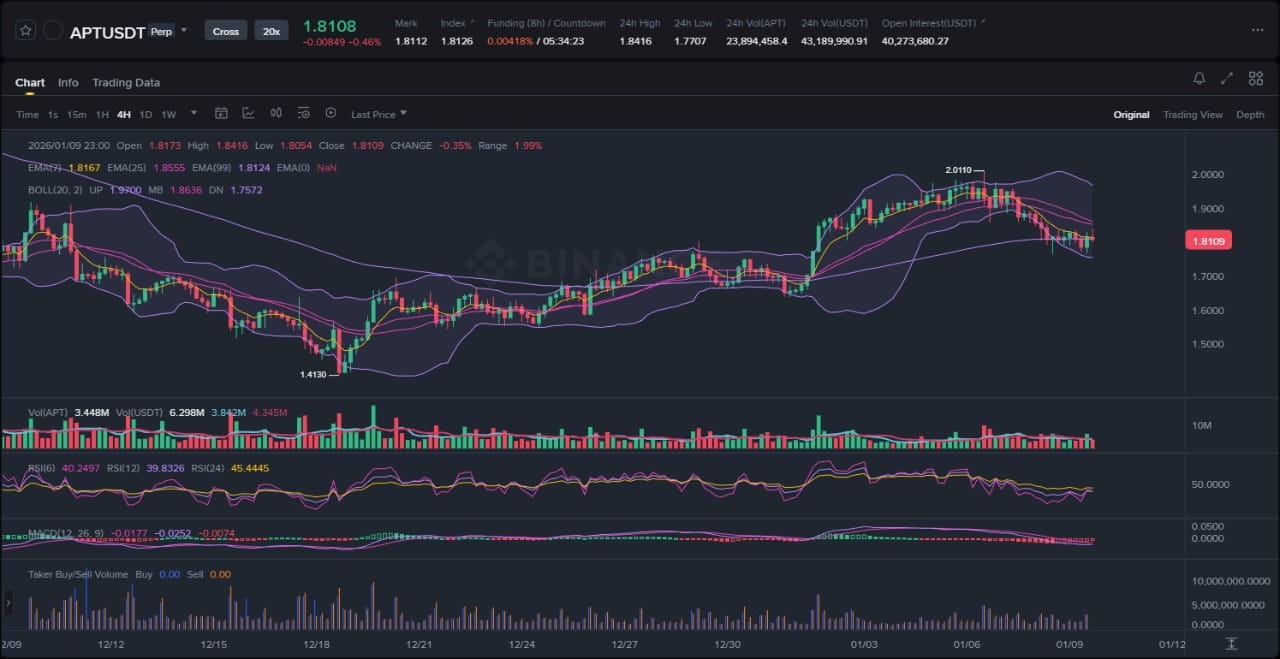Open the Last Price dropdown
The image size is (1280, 659).
coord(379,114)
